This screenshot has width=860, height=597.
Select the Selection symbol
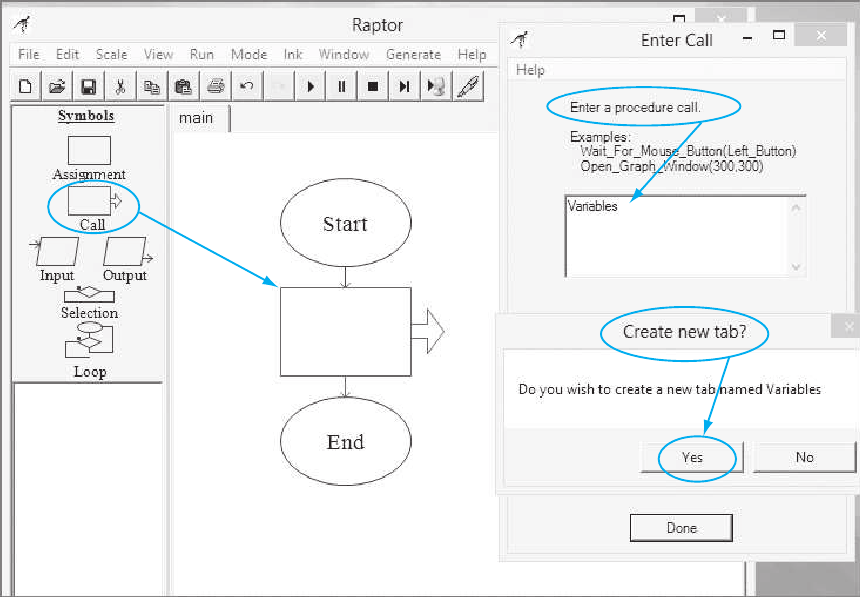click(x=89, y=296)
